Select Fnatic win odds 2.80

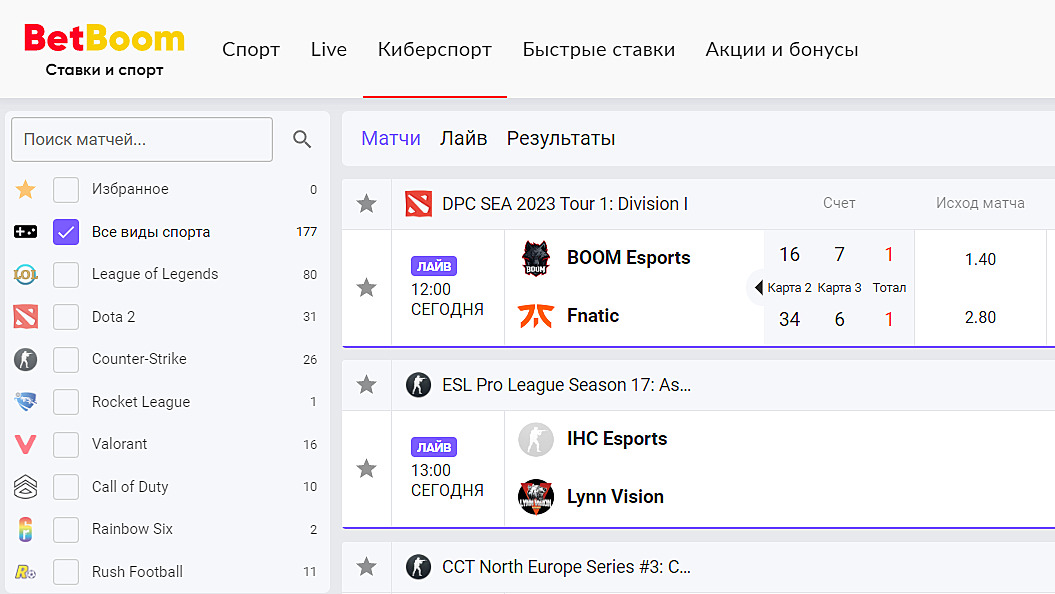980,317
